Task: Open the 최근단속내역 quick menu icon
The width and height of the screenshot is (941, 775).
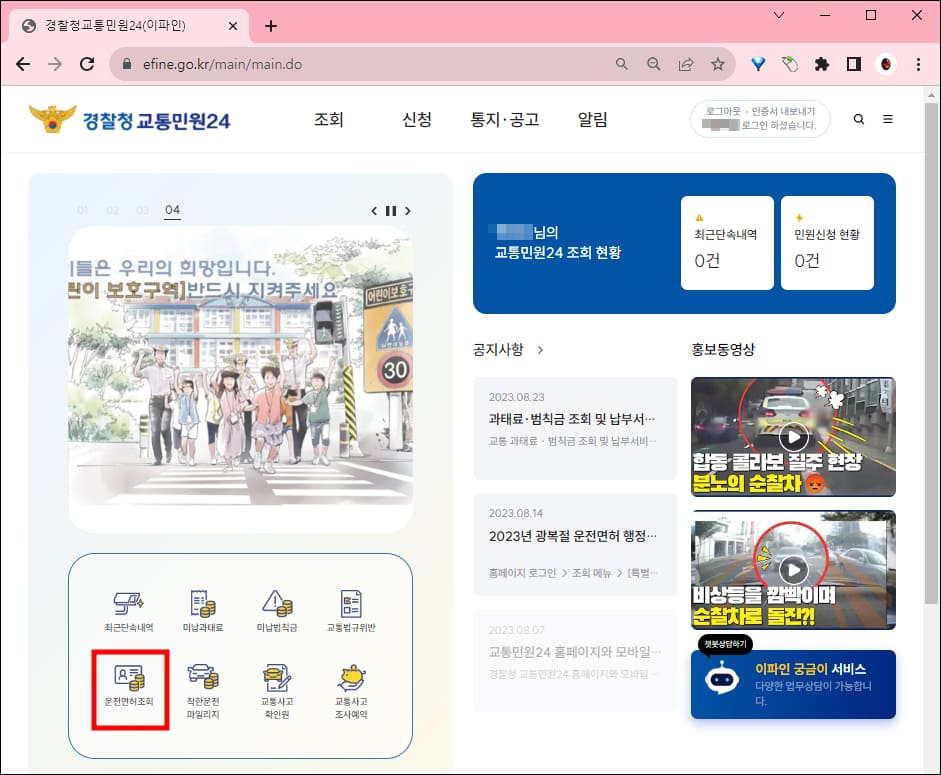Action: click(129, 611)
